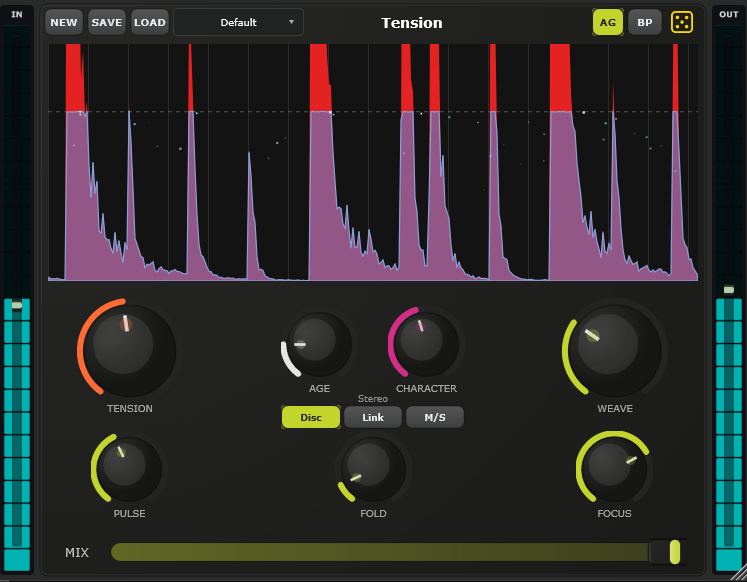Screen dimensions: 747x582
Task: Open the Default preset dropdown
Action: tap(238, 22)
